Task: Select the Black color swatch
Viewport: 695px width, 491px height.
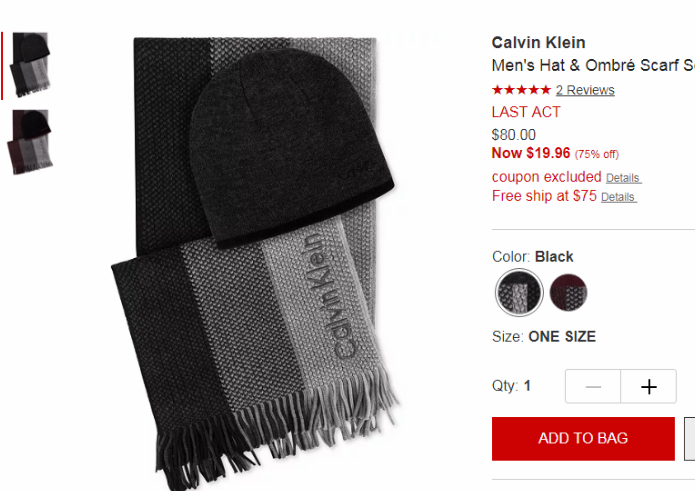Action: point(519,292)
